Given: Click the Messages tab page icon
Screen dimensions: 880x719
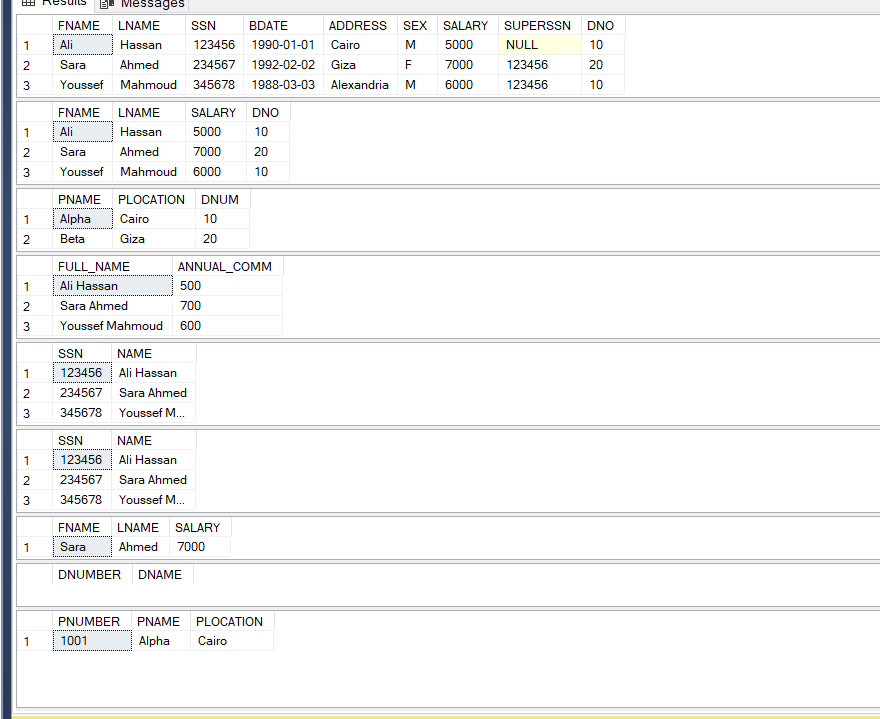Looking at the screenshot, I should [106, 4].
